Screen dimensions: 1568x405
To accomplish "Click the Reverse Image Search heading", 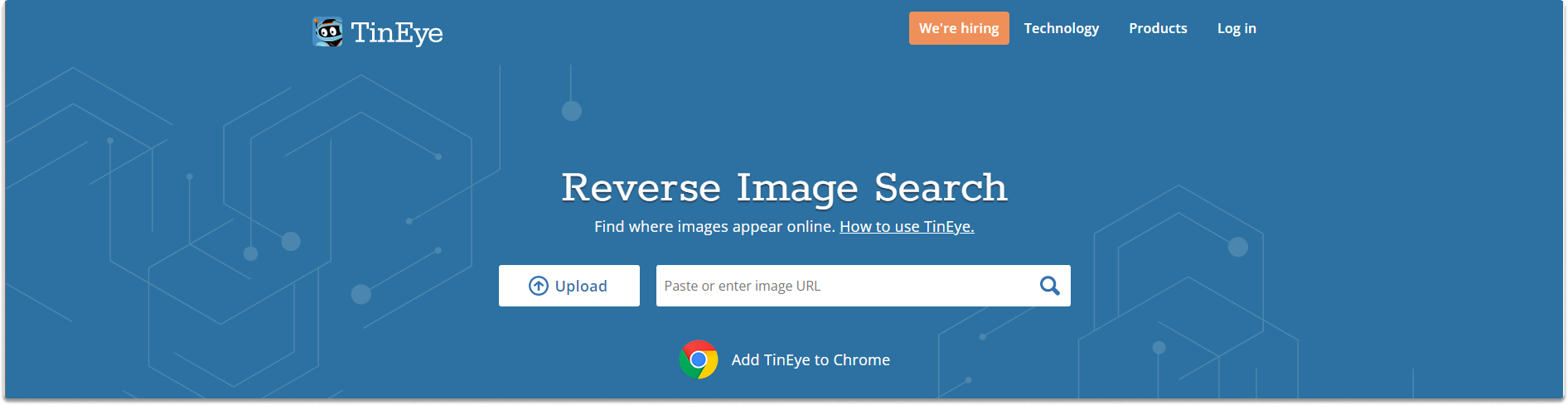I will (784, 188).
